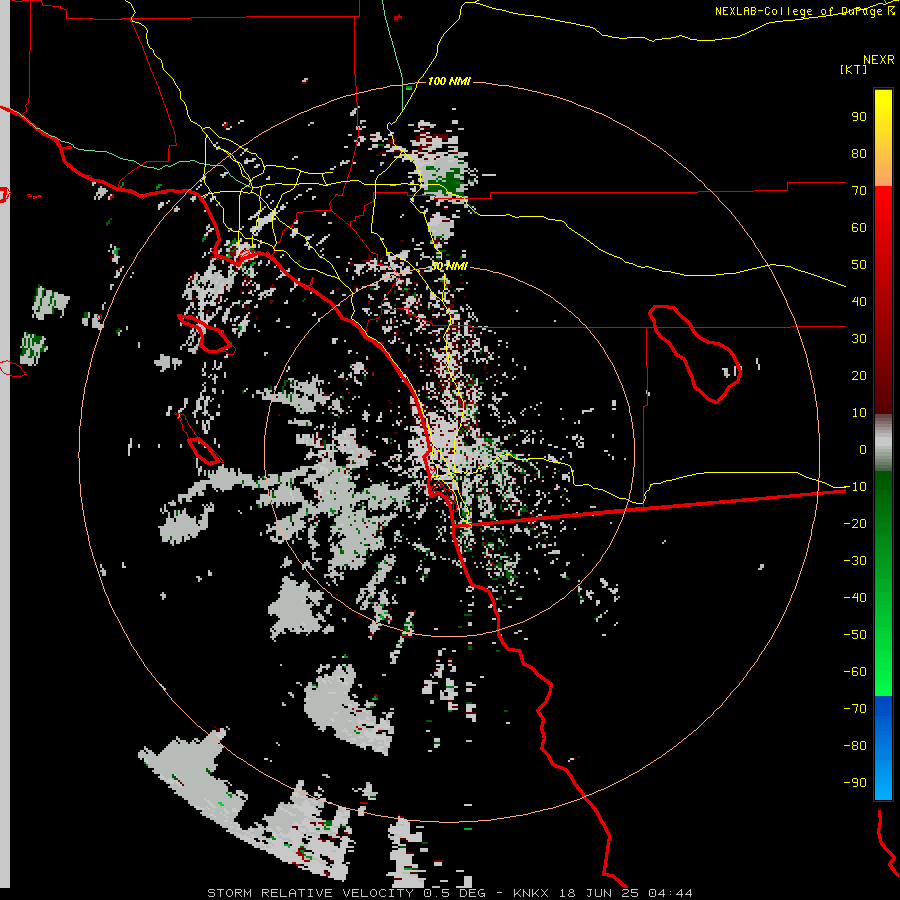Screen dimensions: 900x900
Task: Click the 20 value on velocity scale
Action: 859,376
